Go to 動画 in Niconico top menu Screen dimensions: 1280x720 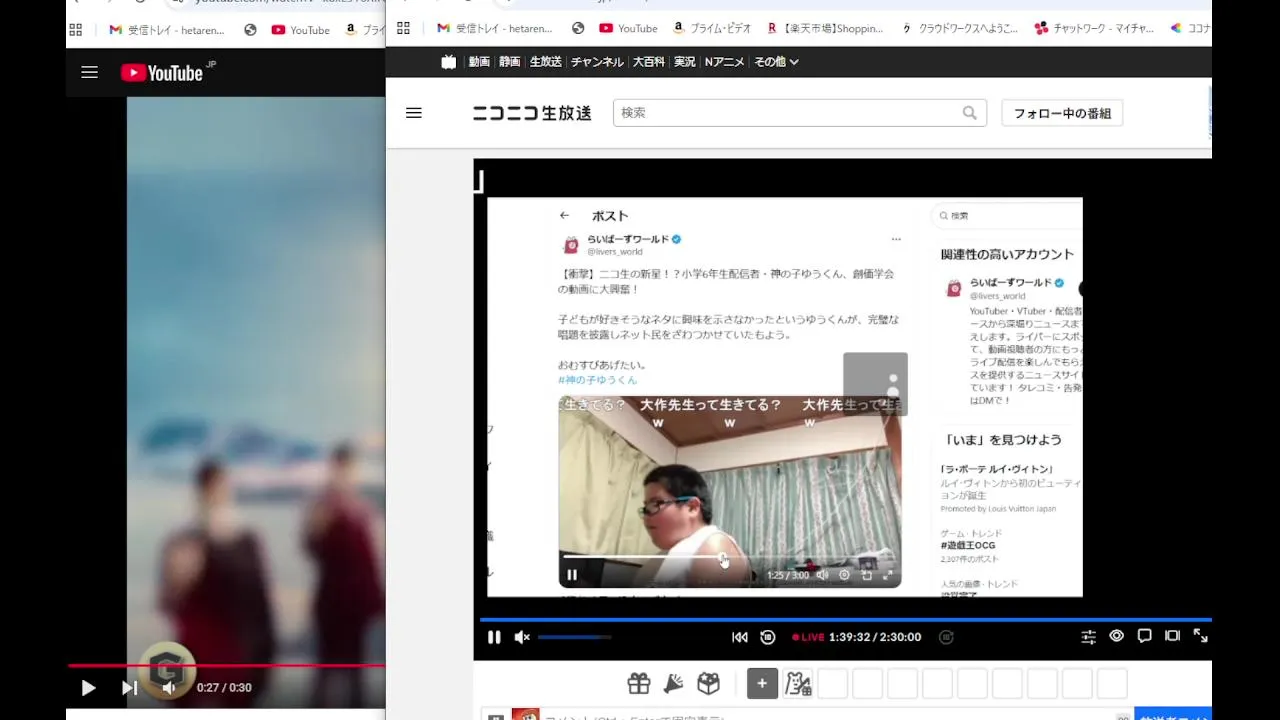(x=480, y=62)
